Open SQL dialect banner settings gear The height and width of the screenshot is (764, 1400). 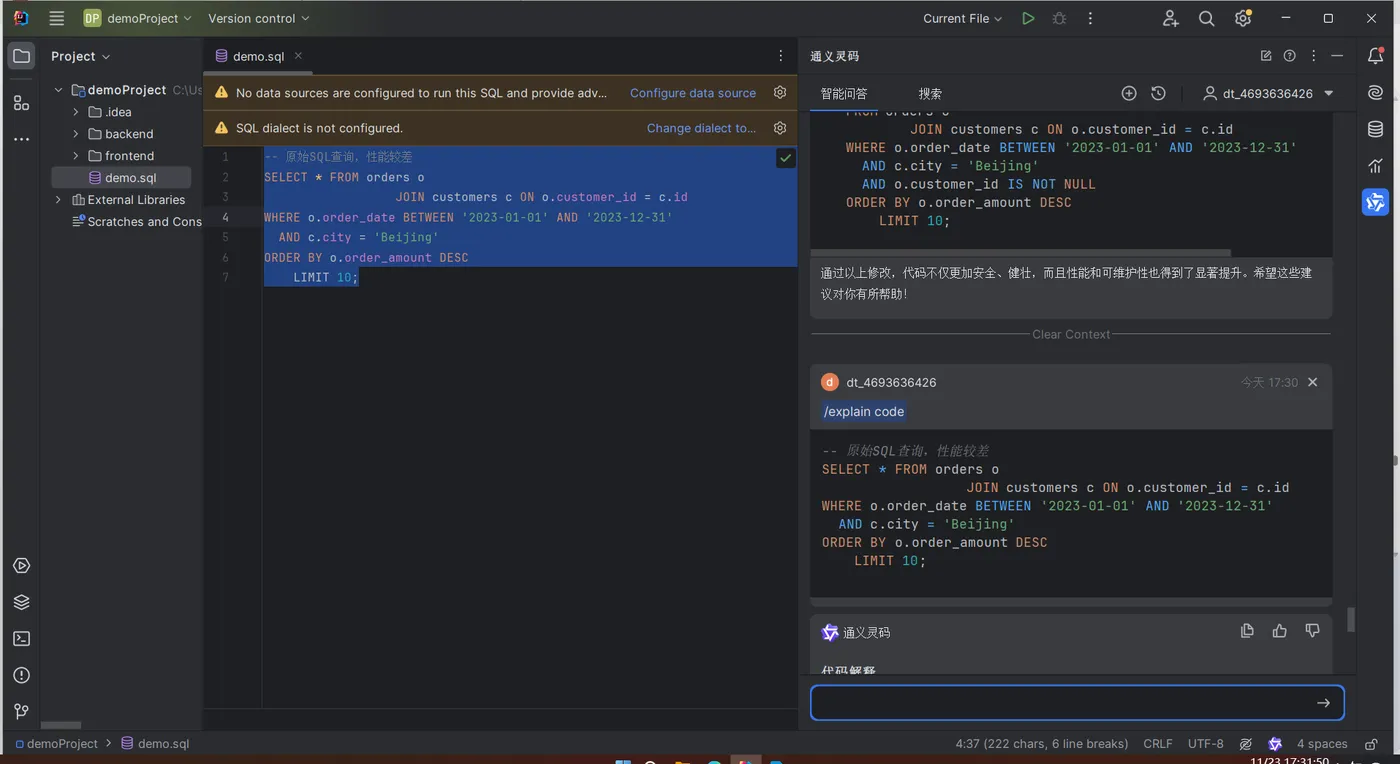click(x=780, y=128)
